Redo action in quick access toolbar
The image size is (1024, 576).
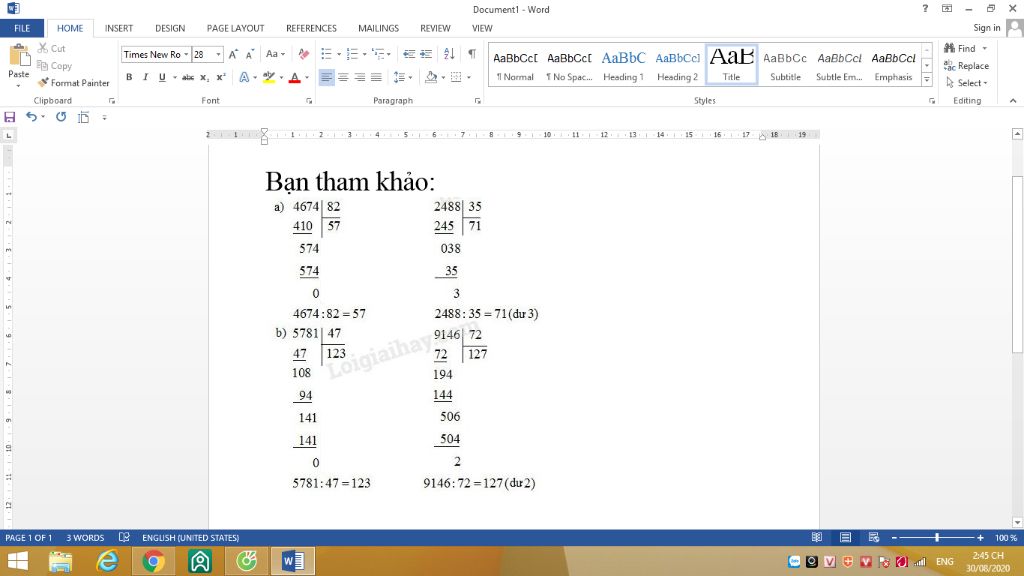tap(61, 117)
